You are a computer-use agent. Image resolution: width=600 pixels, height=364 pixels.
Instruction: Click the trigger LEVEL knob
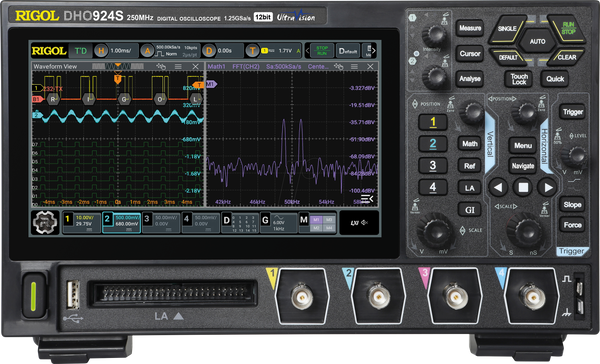tap(574, 156)
